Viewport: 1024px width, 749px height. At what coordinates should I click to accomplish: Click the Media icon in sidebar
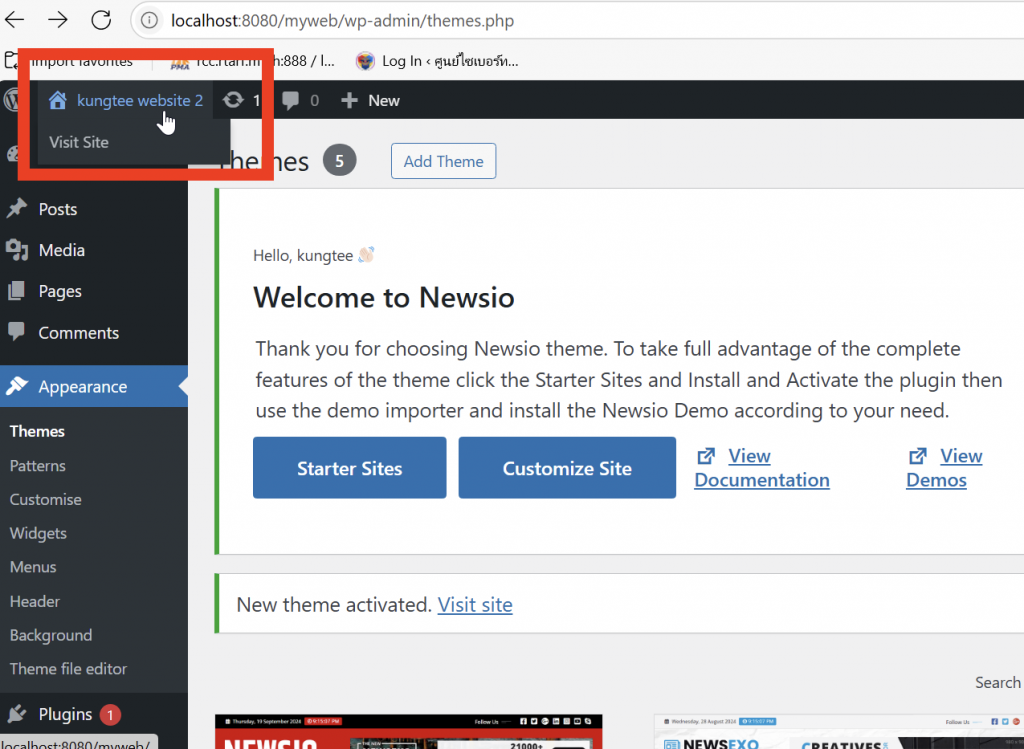[x=17, y=250]
